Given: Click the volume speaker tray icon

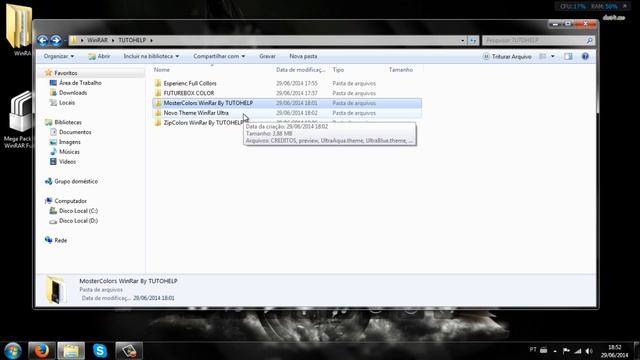Looking at the screenshot, I should [589, 351].
